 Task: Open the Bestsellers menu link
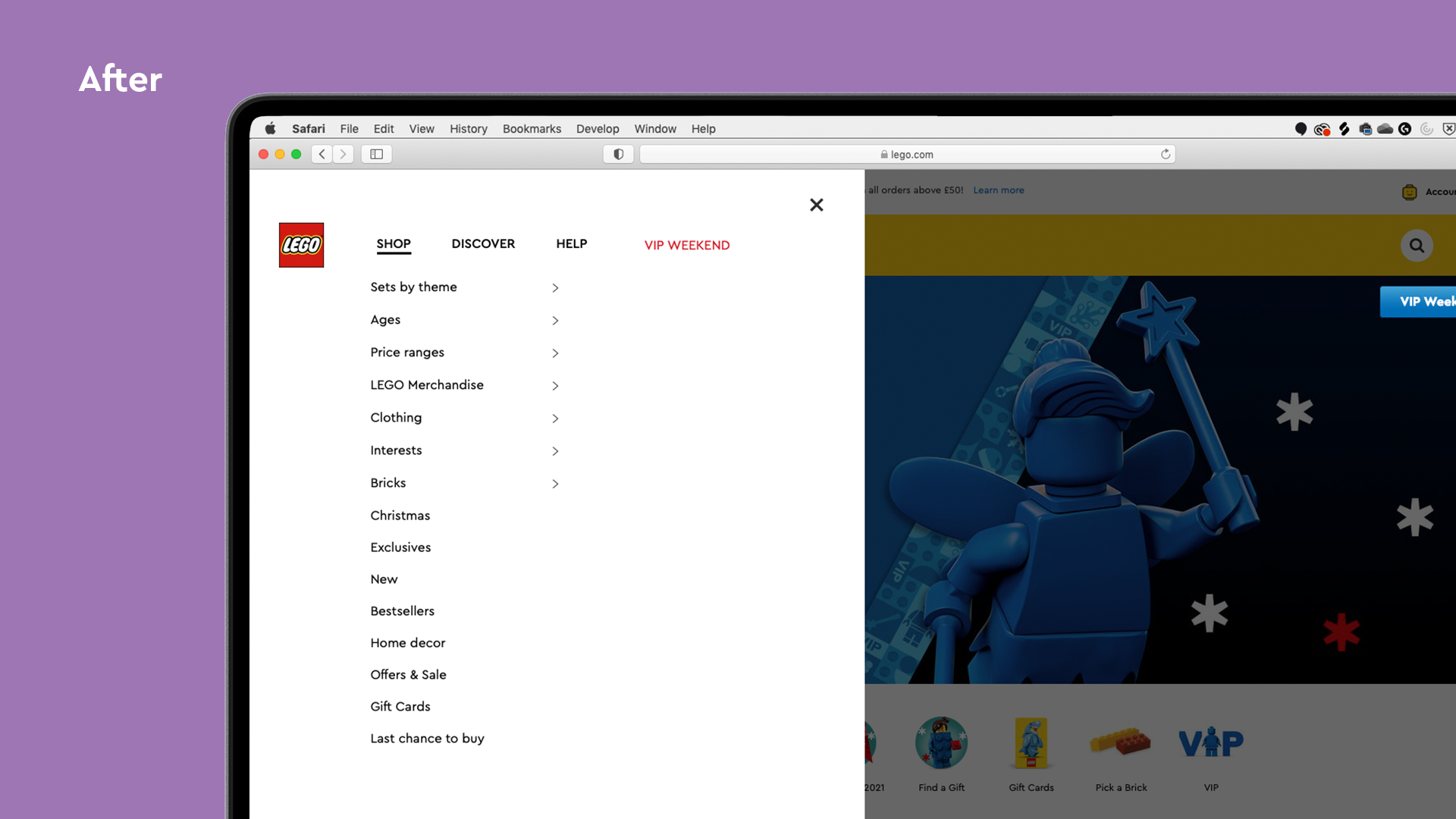pos(403,611)
